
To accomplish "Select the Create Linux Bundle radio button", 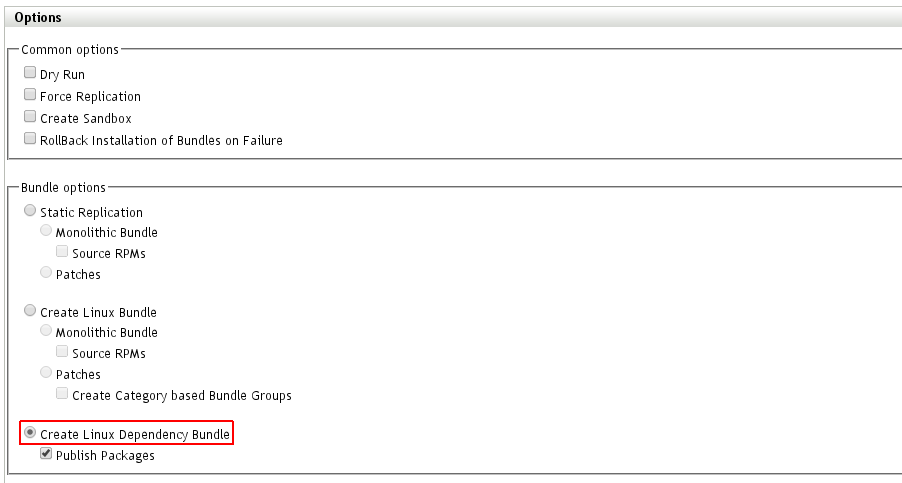I will 30,311.
